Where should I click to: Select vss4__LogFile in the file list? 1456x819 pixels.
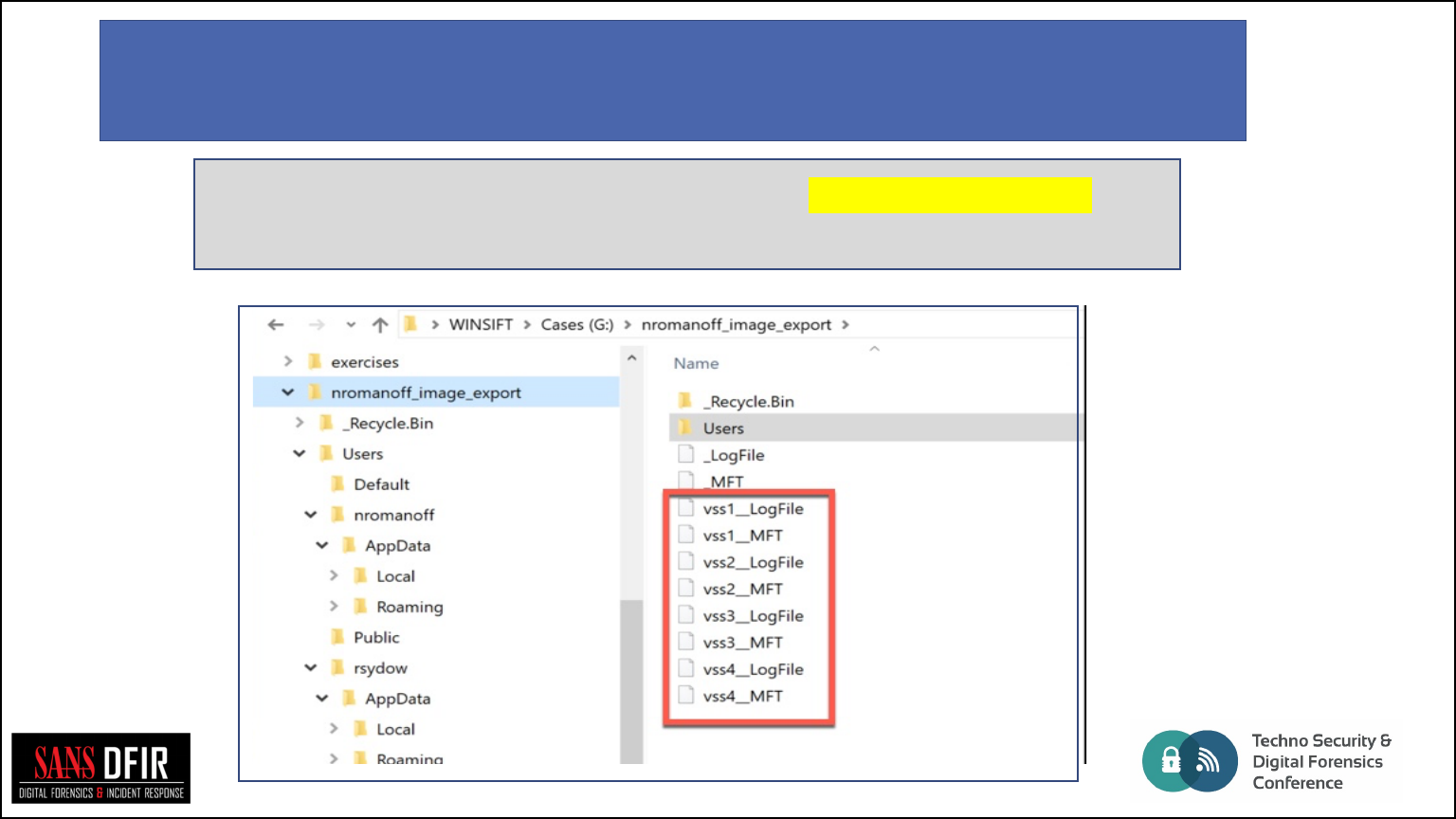tap(754, 669)
